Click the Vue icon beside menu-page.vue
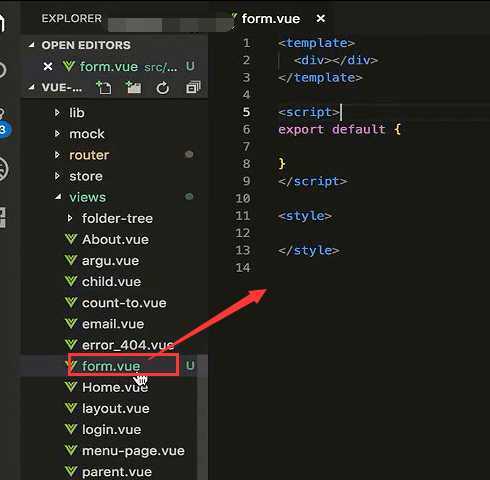Image resolution: width=490 pixels, height=480 pixels. 71,450
